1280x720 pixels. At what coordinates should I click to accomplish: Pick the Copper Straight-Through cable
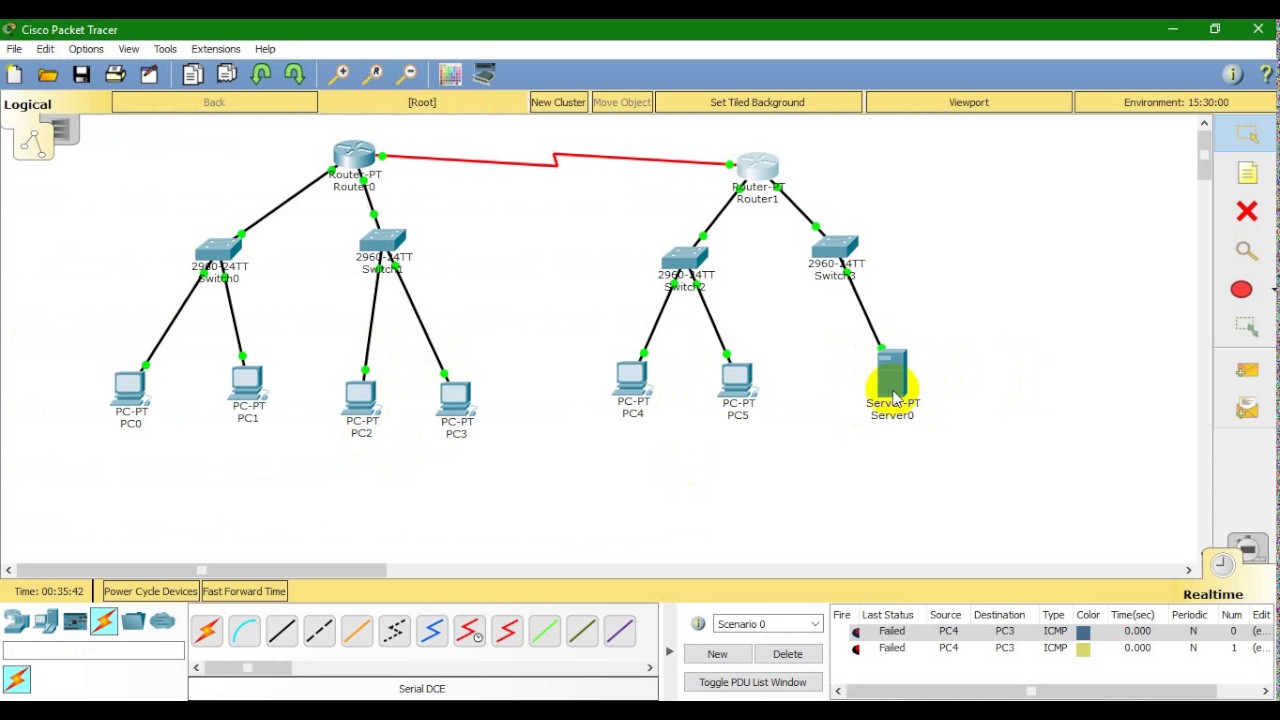tap(282, 631)
